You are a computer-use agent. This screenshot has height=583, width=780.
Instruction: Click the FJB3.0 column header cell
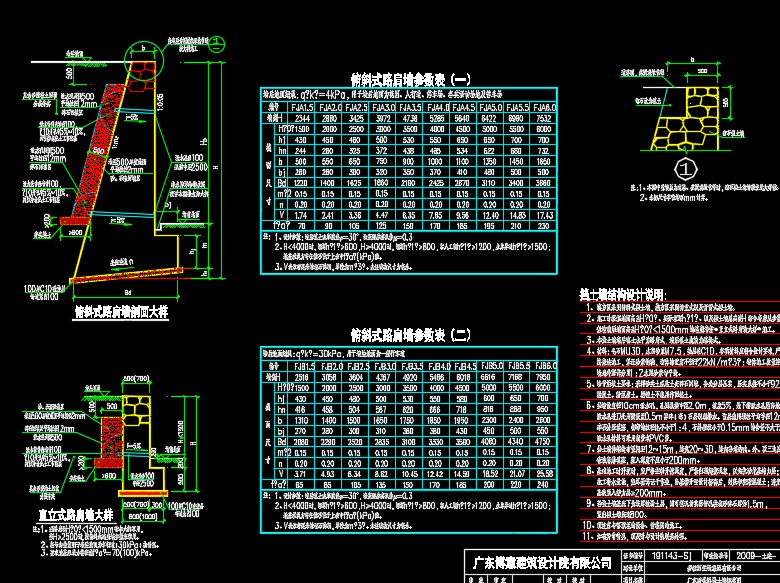(x=383, y=367)
